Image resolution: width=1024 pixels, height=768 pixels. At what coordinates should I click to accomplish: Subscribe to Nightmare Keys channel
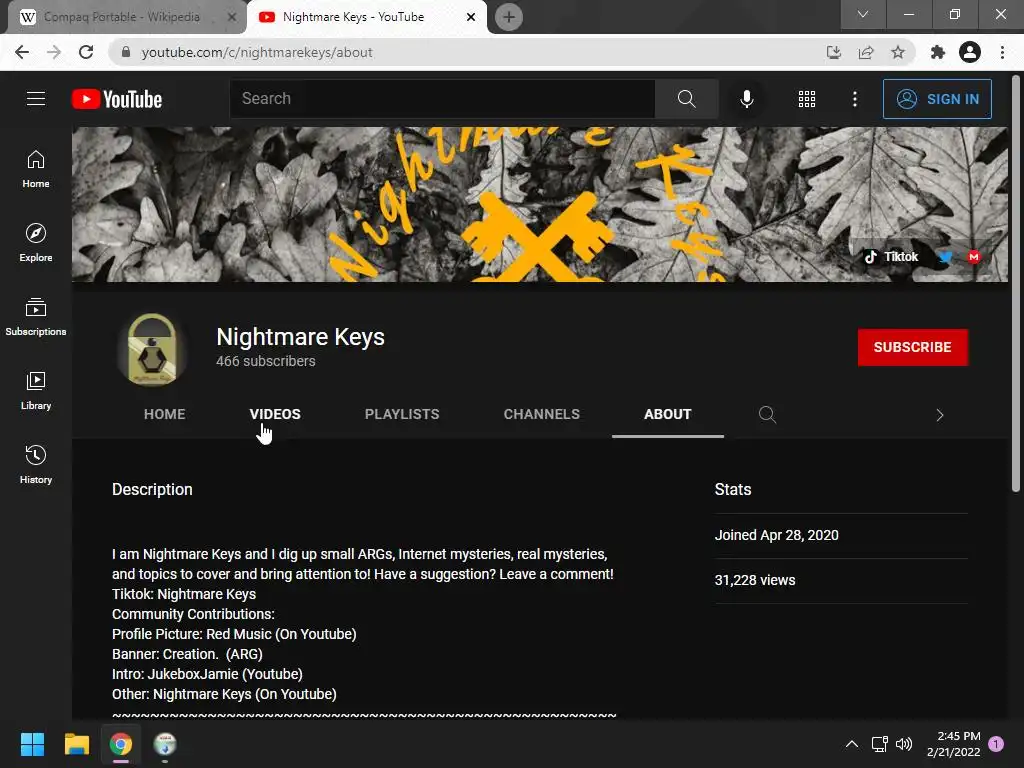[912, 347]
